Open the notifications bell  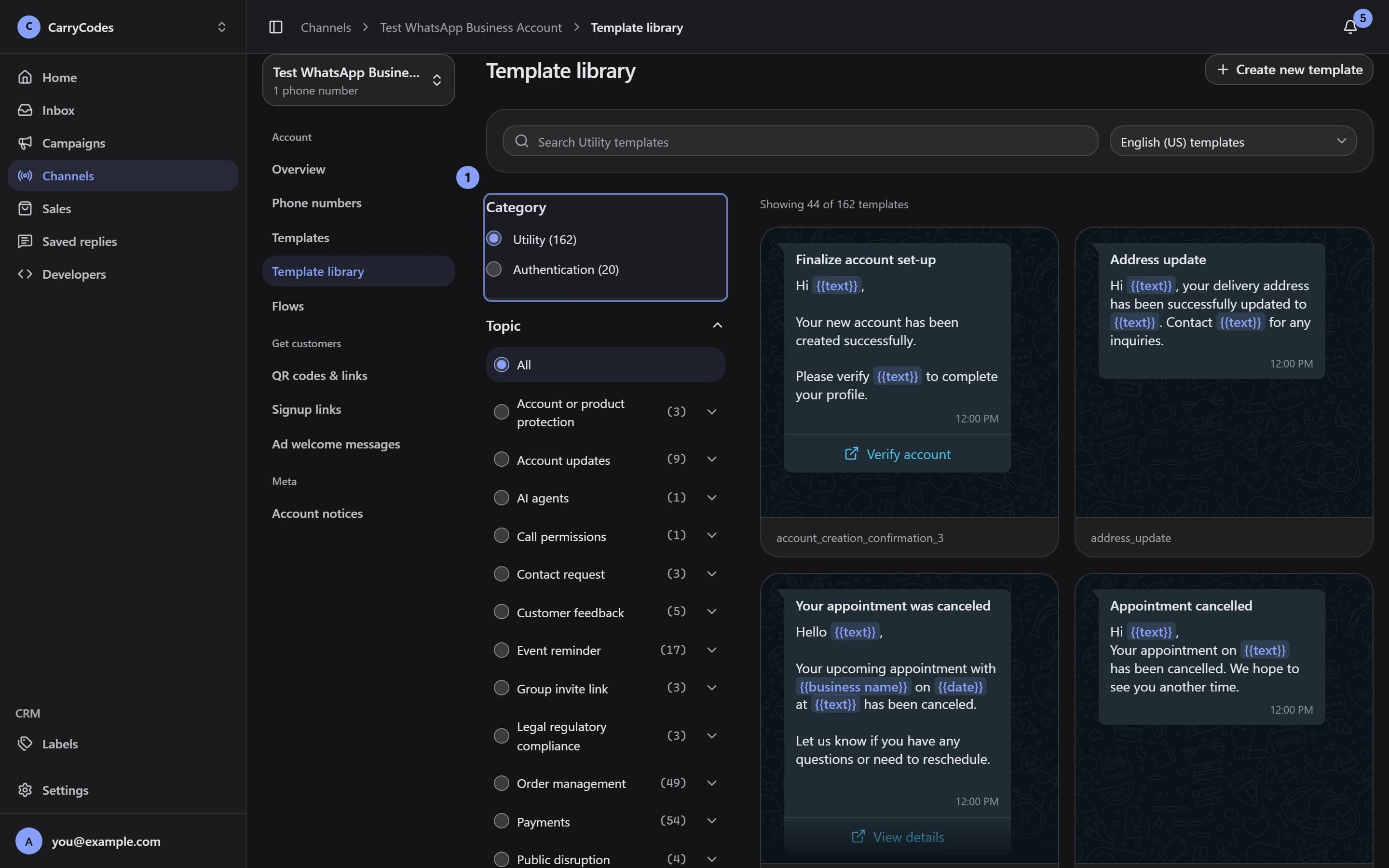click(1350, 27)
